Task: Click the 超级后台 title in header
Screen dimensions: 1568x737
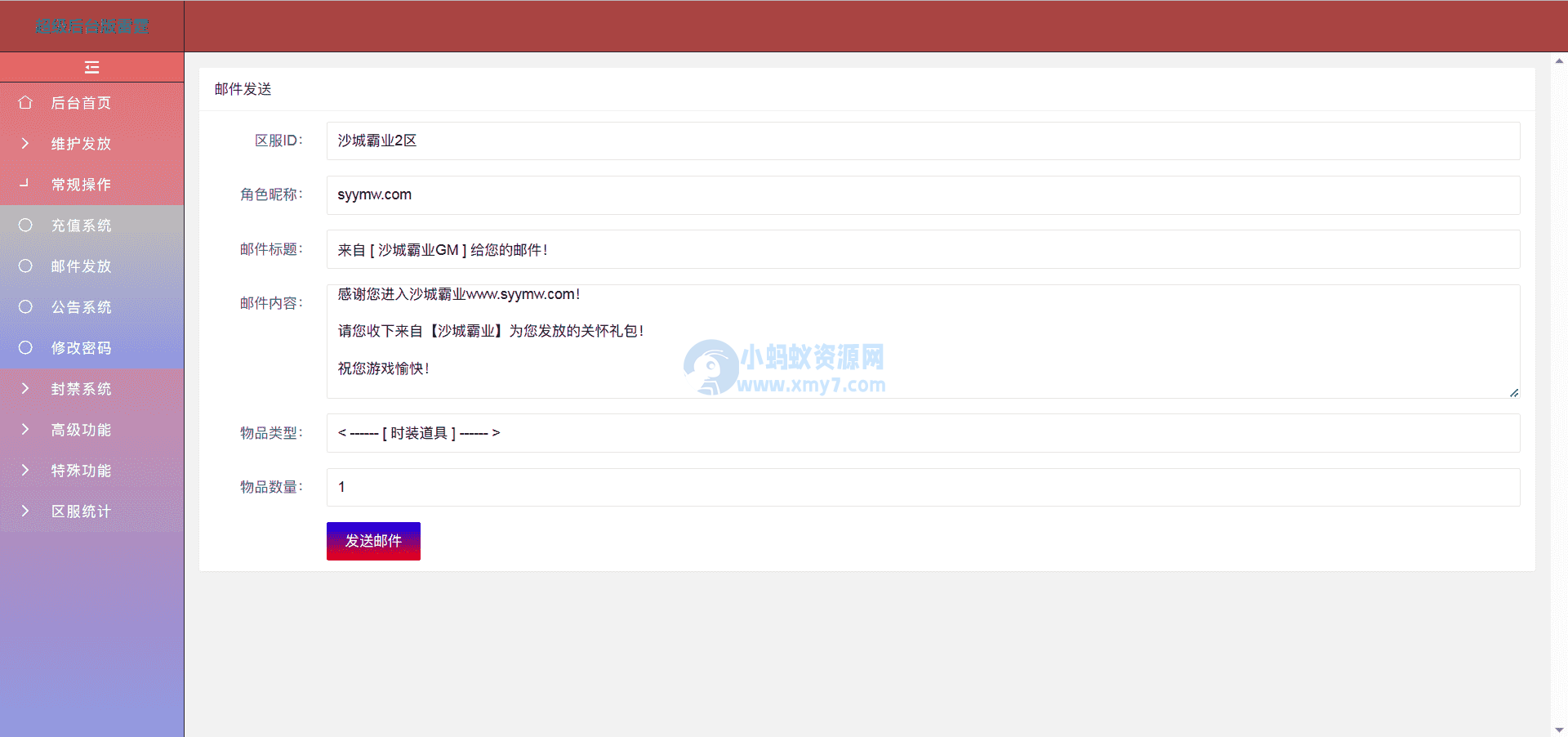Action: point(91,26)
